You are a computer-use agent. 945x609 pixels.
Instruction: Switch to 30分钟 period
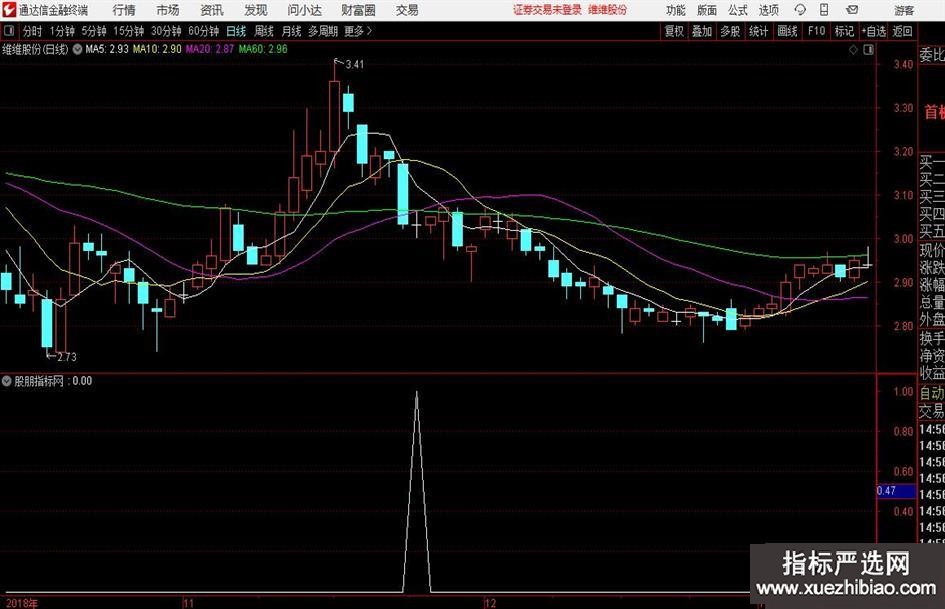(x=166, y=31)
